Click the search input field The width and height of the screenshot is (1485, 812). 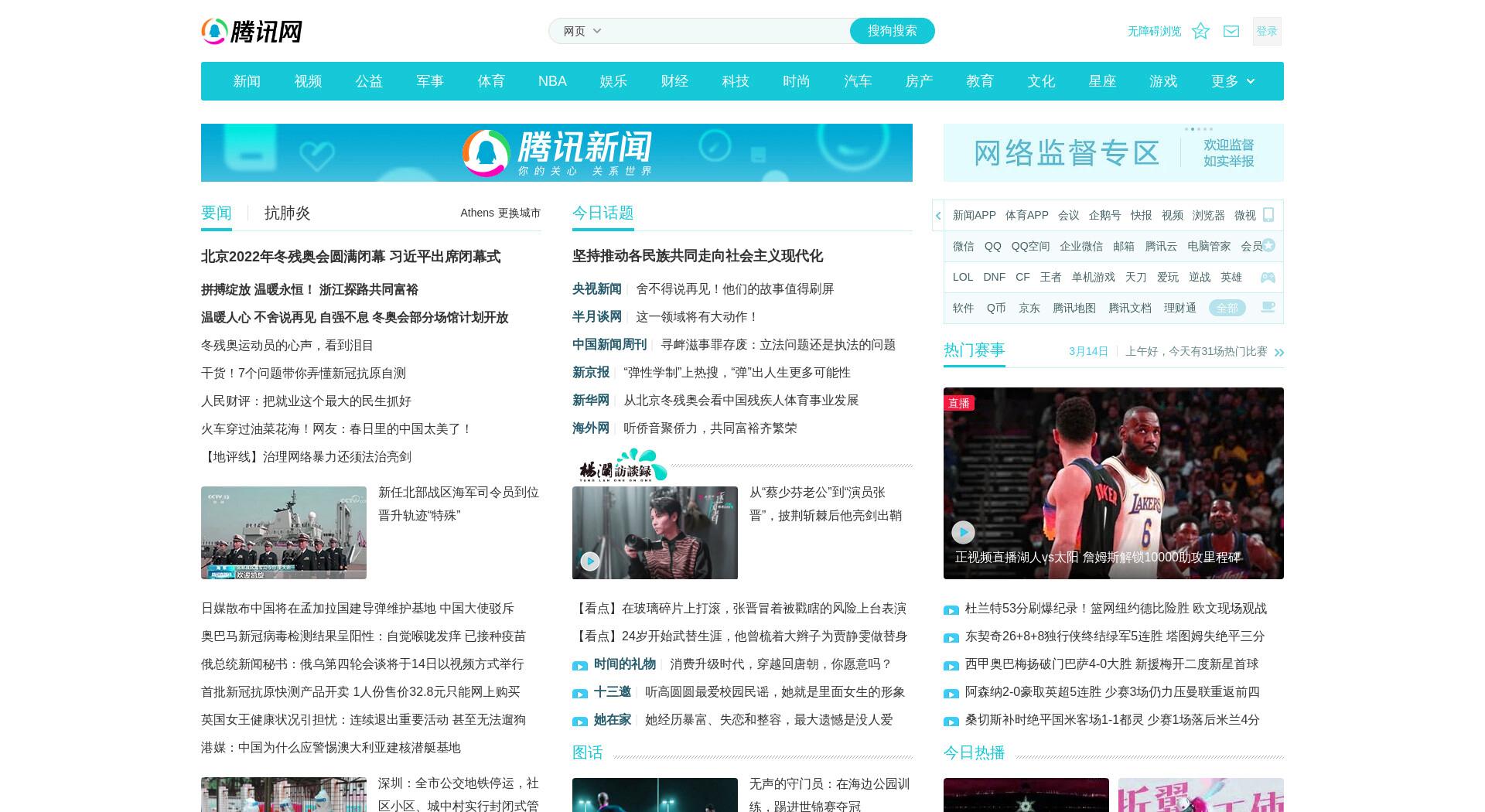click(727, 31)
